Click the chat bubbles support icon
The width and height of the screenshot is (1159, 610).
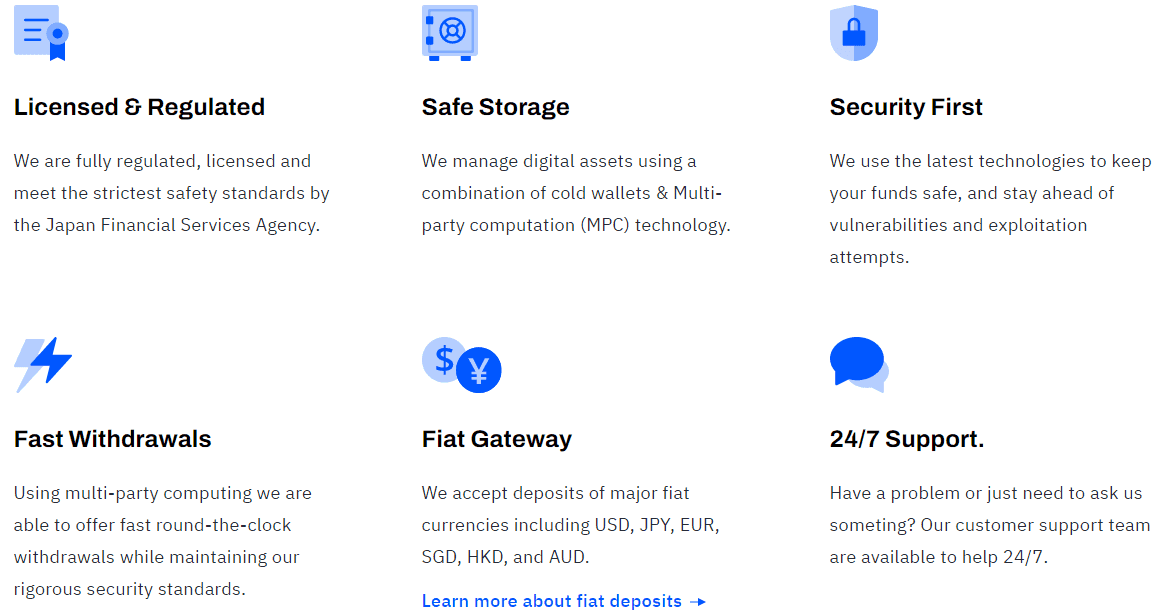pyautogui.click(x=859, y=365)
